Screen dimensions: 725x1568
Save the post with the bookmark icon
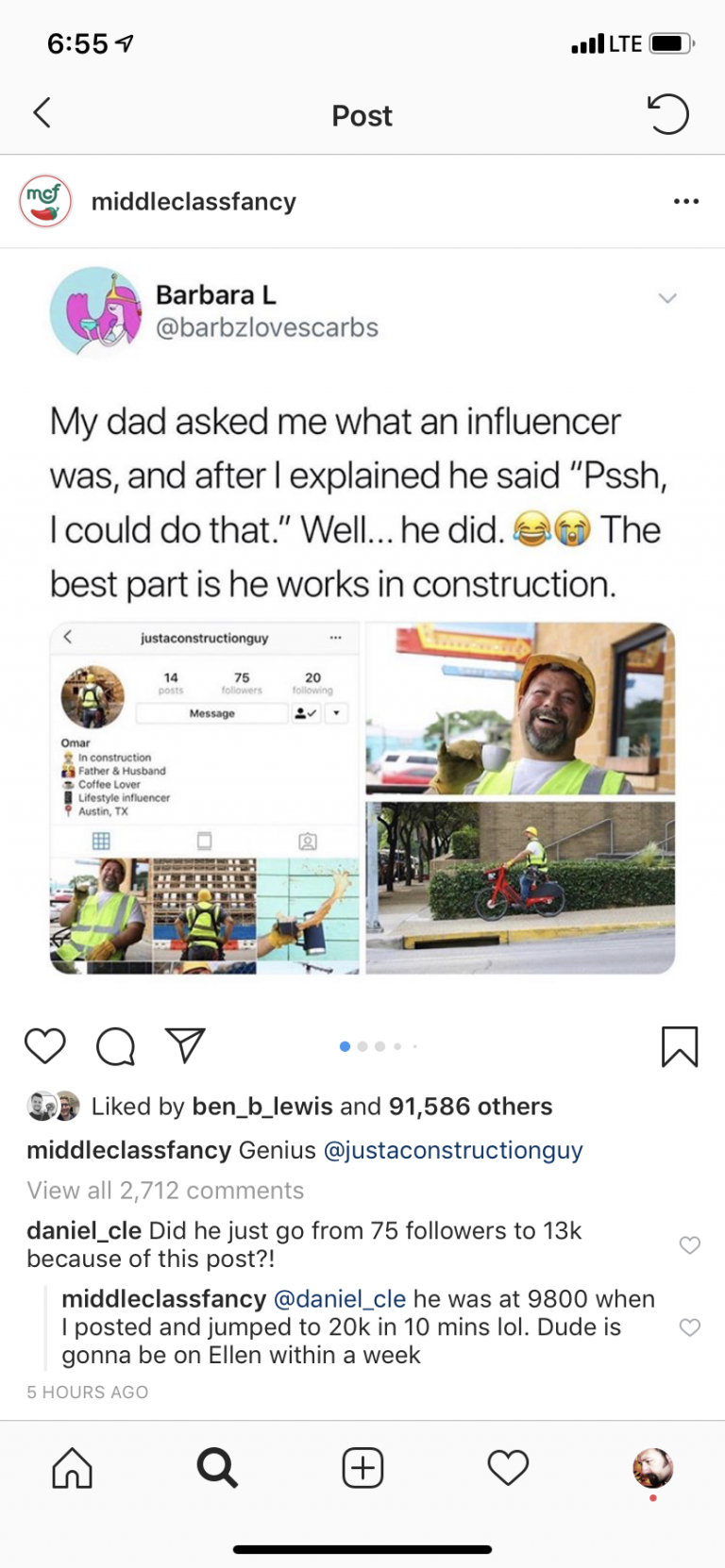(680, 1046)
